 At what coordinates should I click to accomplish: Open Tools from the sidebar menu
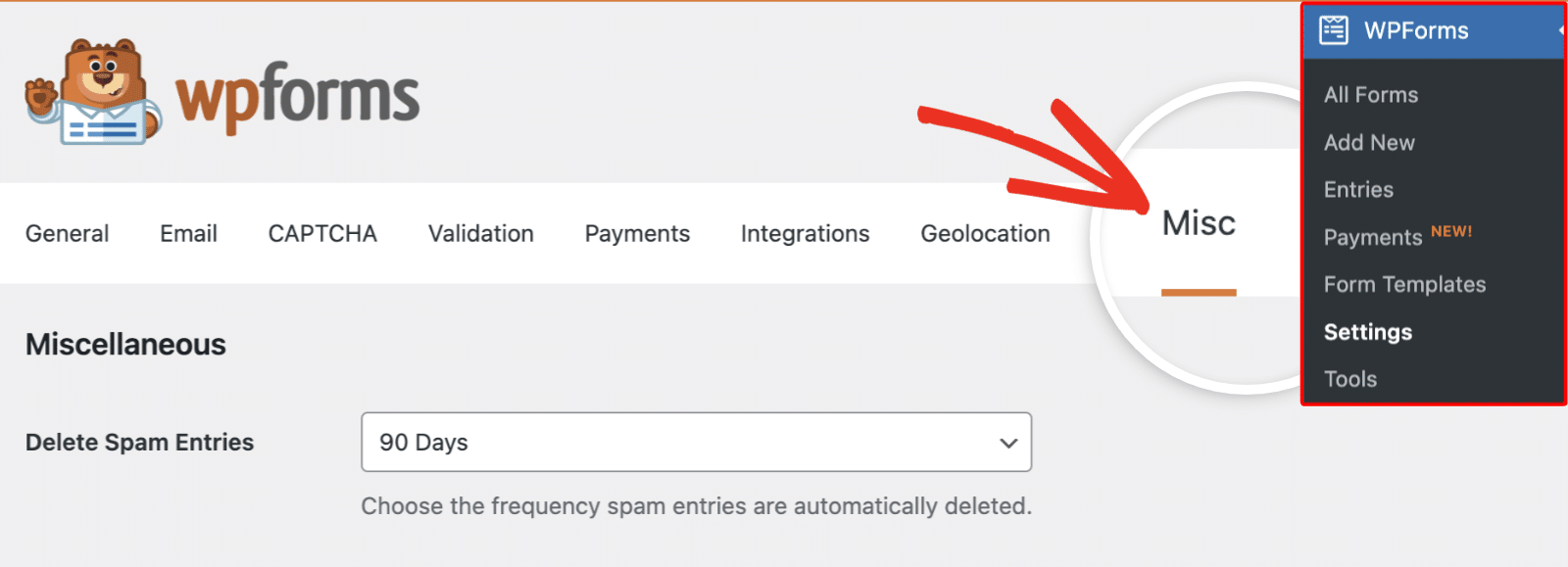point(1350,379)
